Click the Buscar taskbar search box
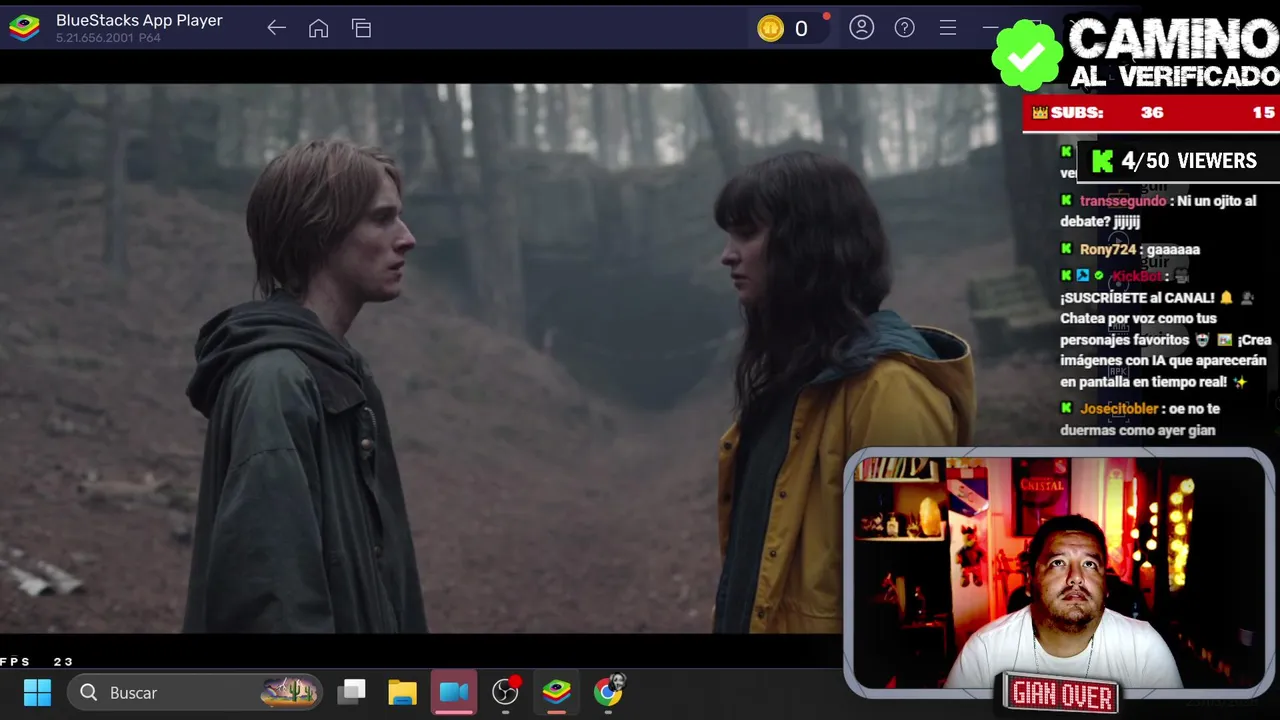 point(196,692)
